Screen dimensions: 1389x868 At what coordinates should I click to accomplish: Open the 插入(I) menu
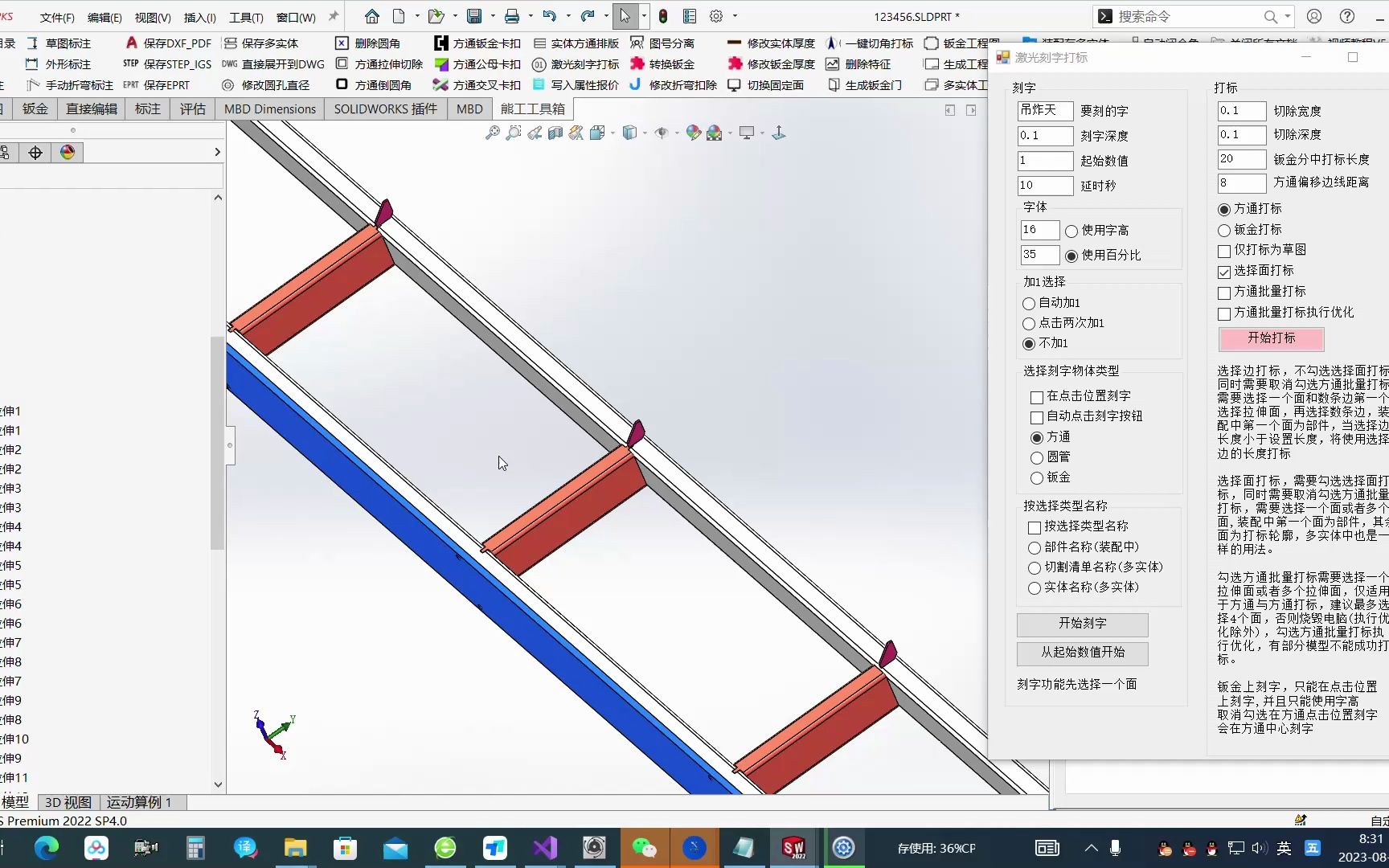[x=199, y=16]
